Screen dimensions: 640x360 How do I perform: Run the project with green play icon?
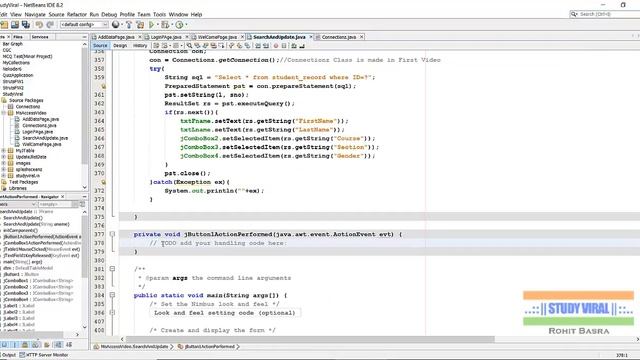[151, 25]
